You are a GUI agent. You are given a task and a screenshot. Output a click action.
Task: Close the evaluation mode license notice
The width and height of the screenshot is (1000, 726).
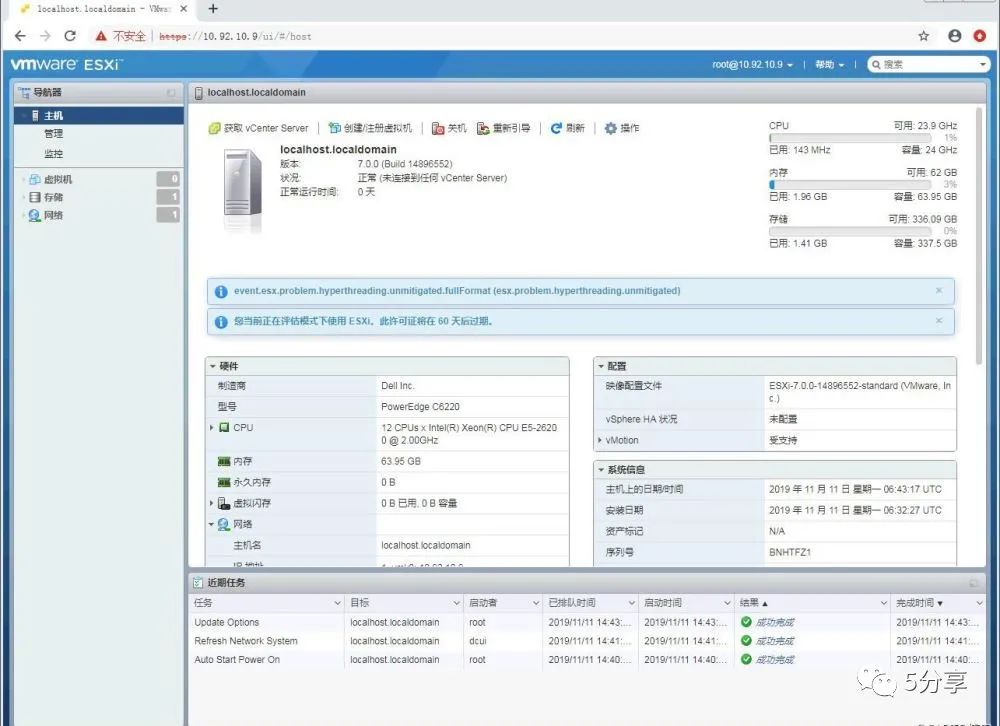(x=939, y=320)
